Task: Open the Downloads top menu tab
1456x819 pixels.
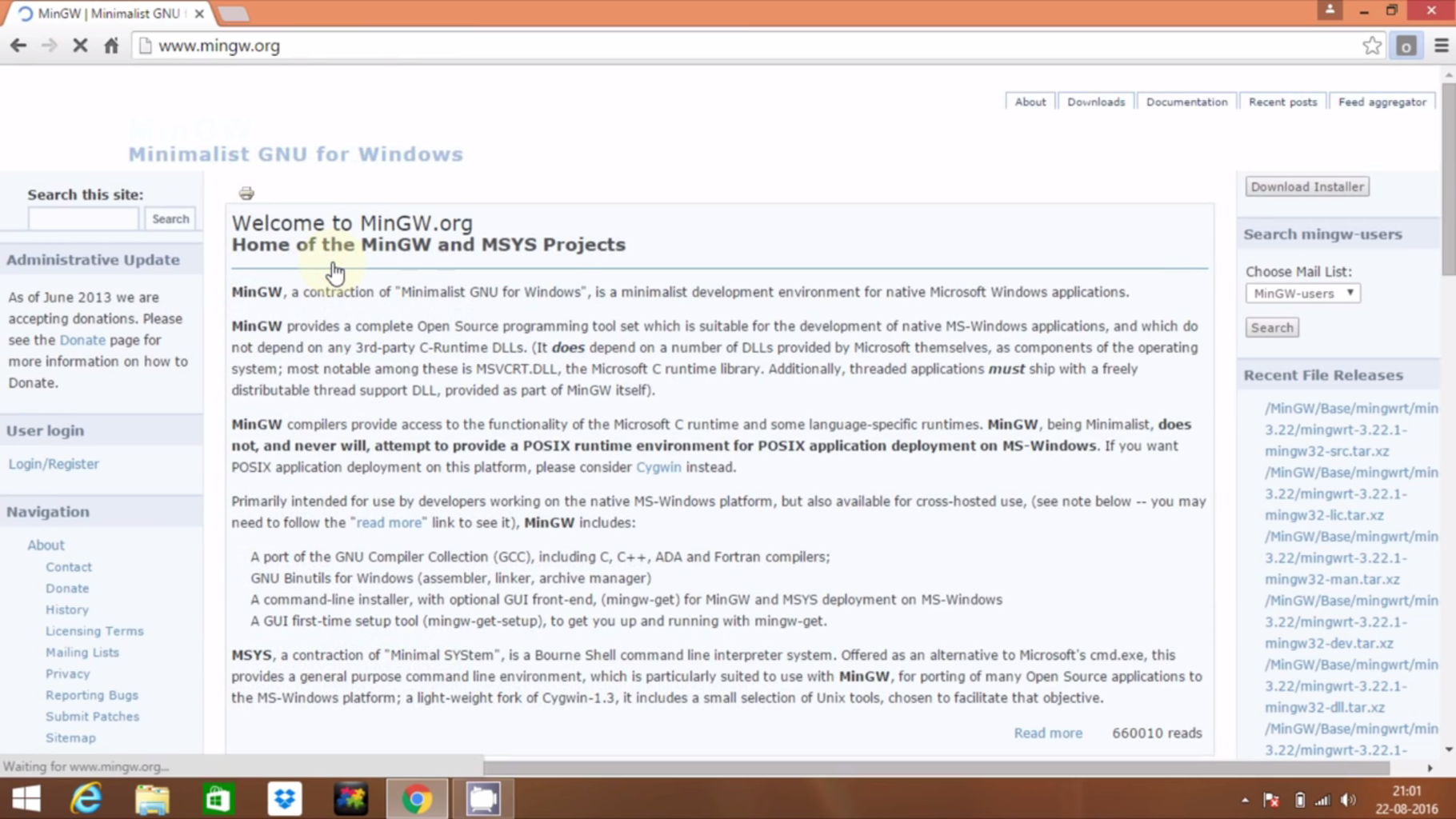Action: tap(1096, 102)
